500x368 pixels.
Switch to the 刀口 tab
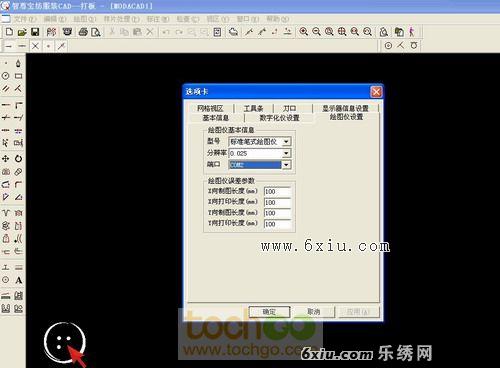pyautogui.click(x=290, y=108)
